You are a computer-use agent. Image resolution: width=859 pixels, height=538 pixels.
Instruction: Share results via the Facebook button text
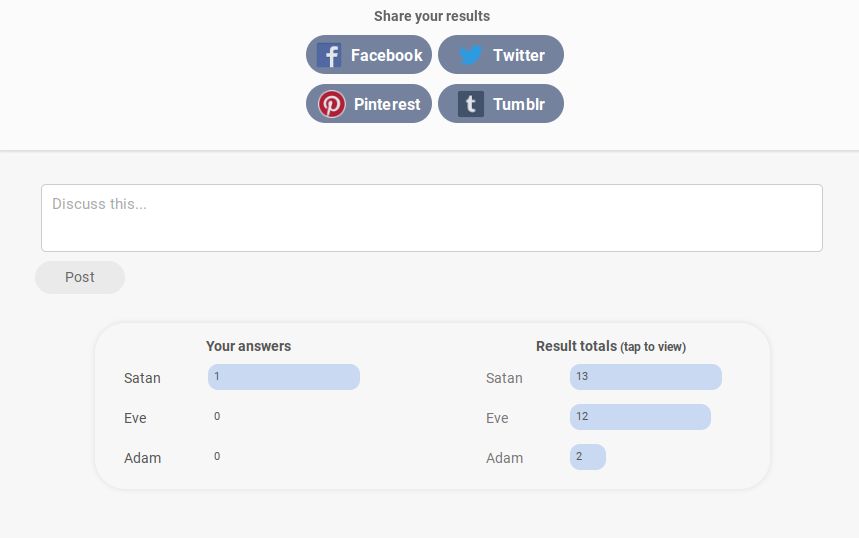pos(386,55)
